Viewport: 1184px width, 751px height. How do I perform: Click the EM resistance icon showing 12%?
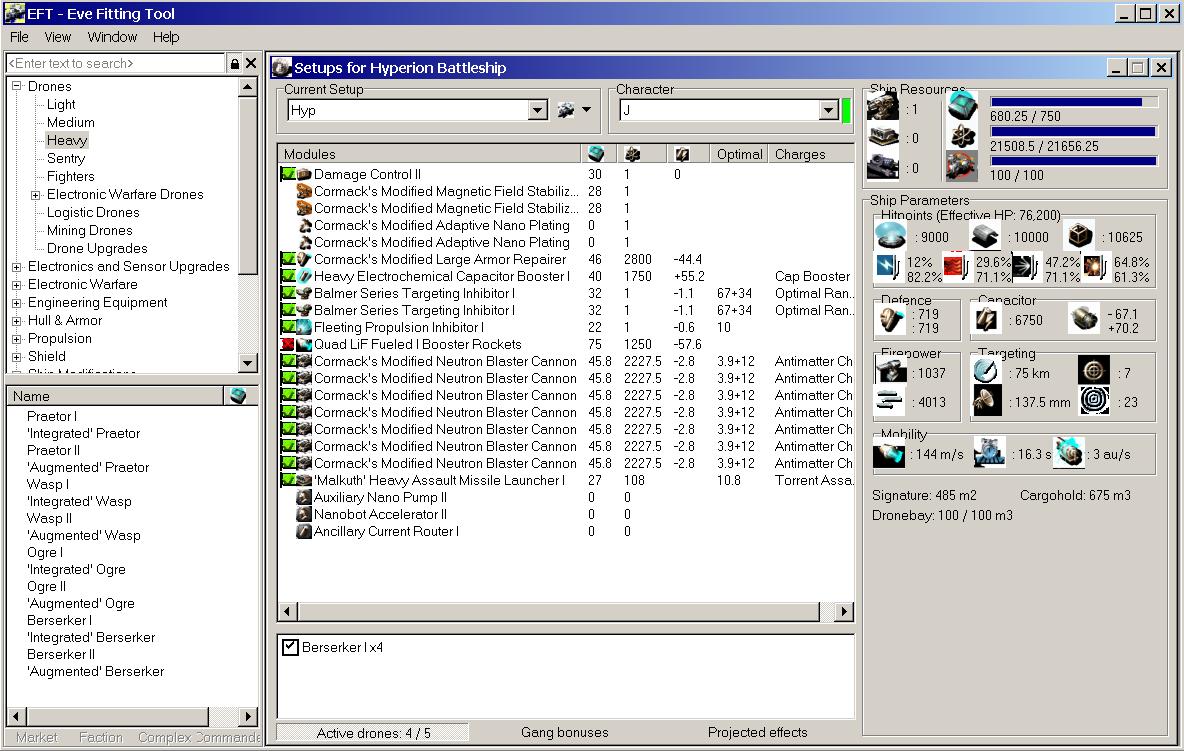click(888, 269)
